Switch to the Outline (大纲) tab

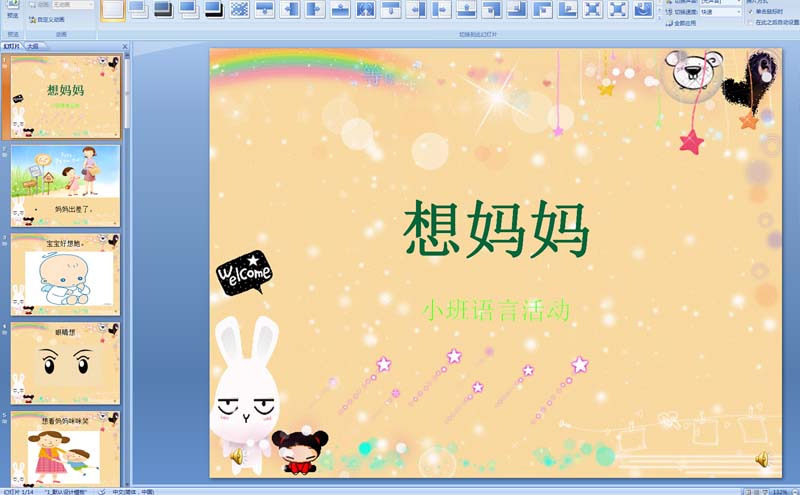(33, 46)
